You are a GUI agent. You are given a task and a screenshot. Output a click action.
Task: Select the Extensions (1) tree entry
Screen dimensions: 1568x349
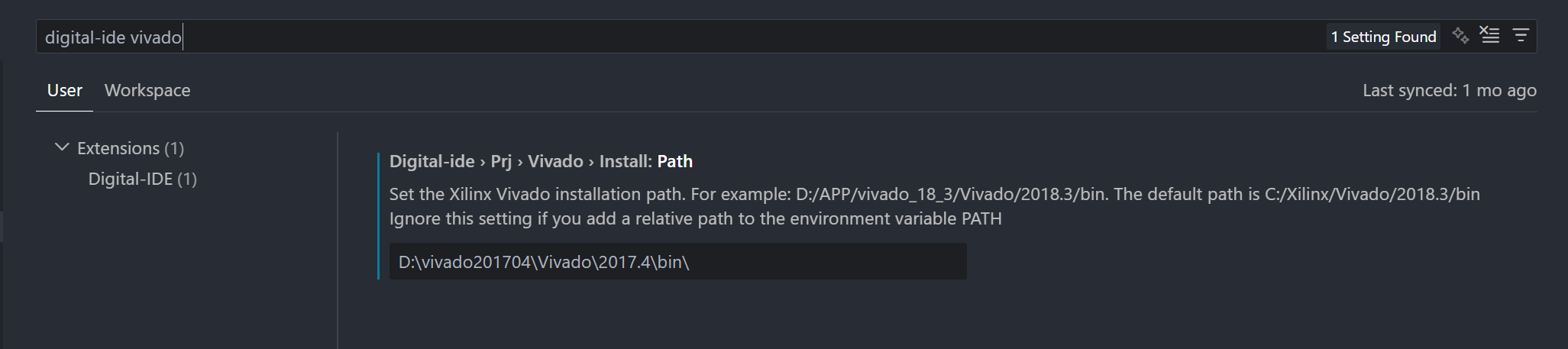[x=131, y=148]
